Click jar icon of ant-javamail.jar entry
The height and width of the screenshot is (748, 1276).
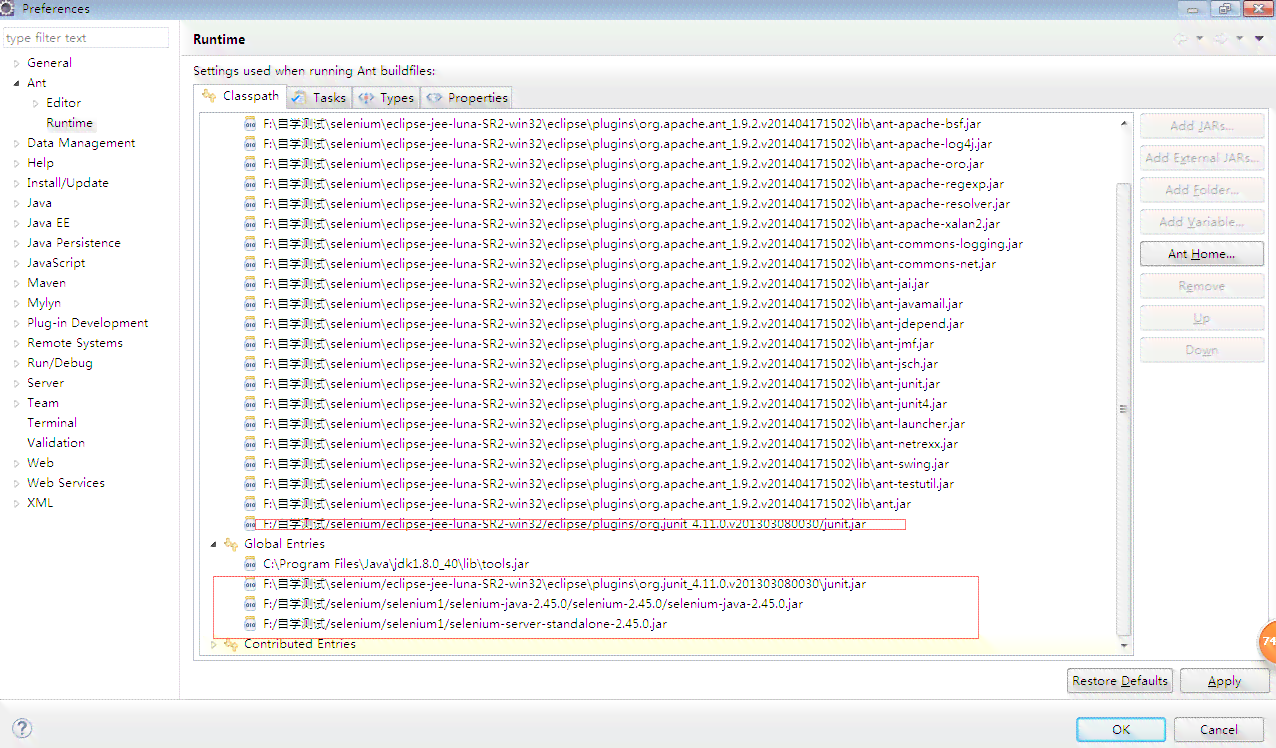(250, 304)
